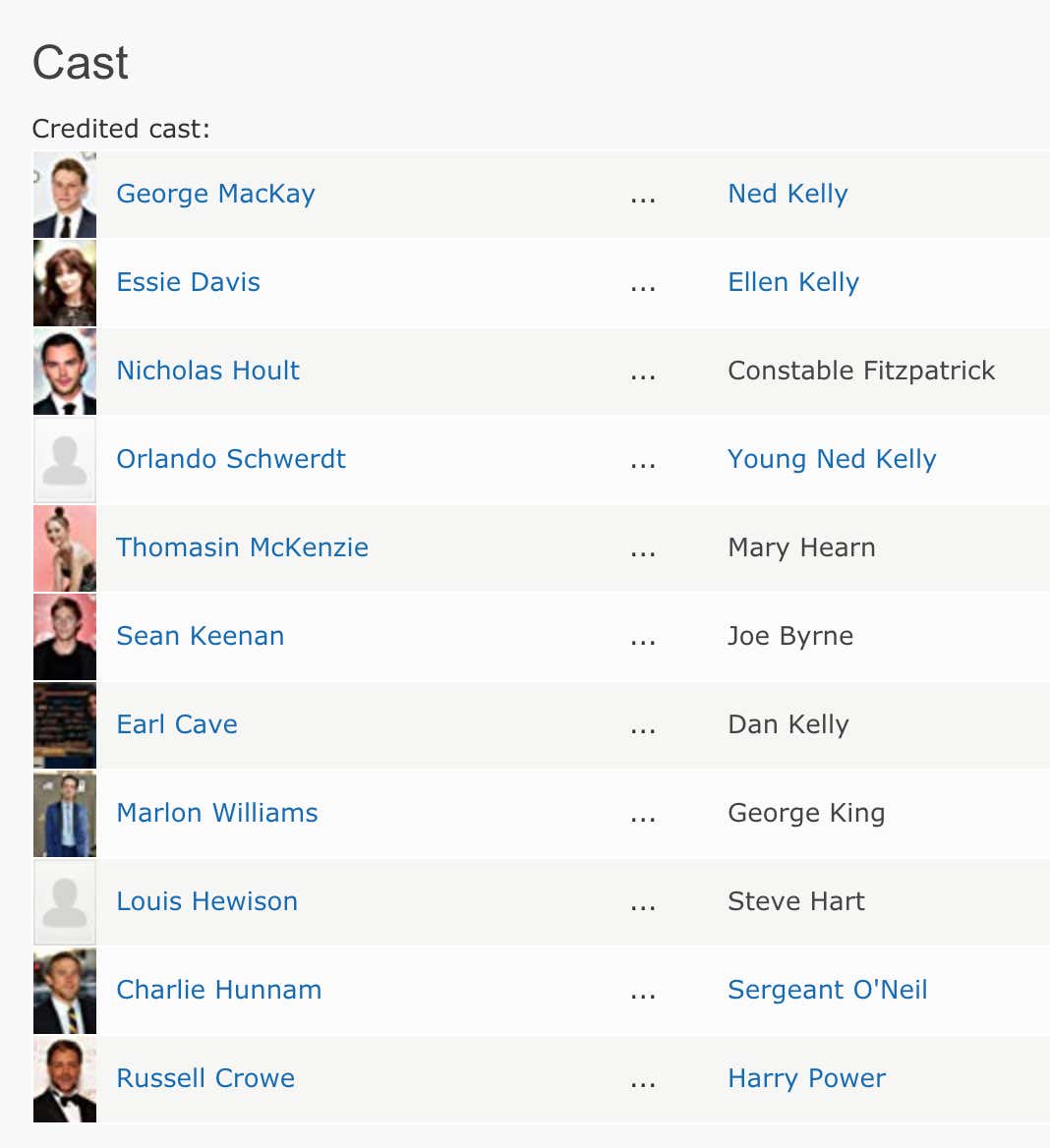View the Ned Kelly character page
1050x1148 pixels.
[787, 194]
